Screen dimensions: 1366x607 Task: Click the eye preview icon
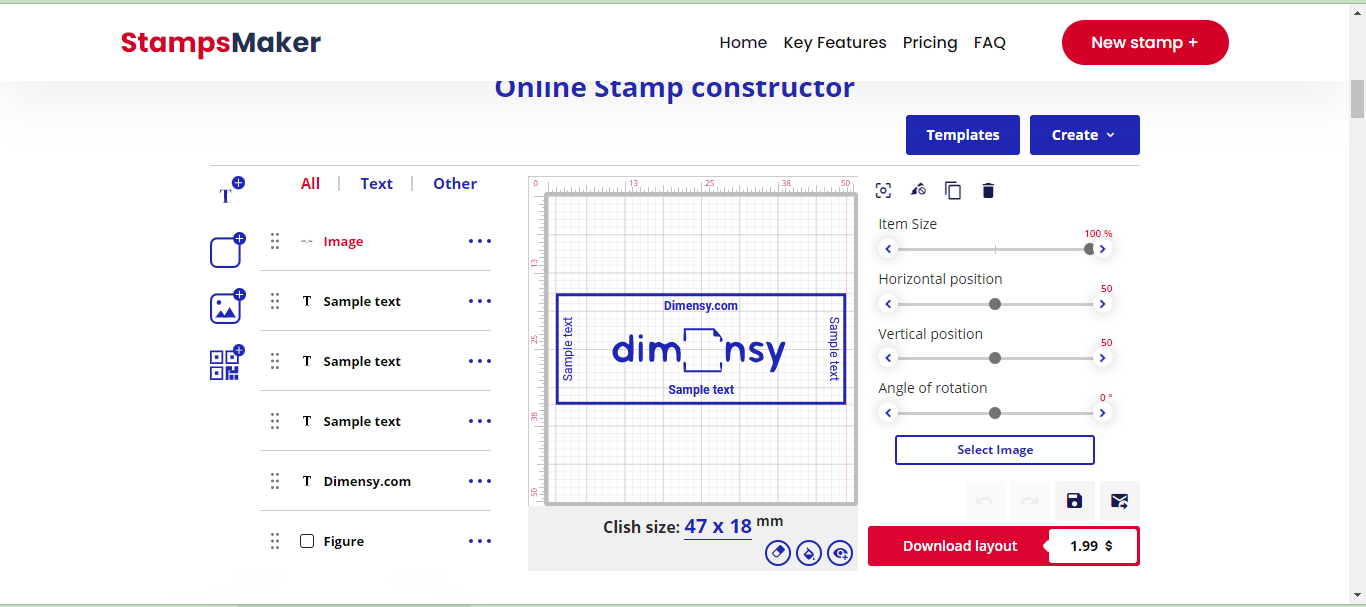point(840,552)
